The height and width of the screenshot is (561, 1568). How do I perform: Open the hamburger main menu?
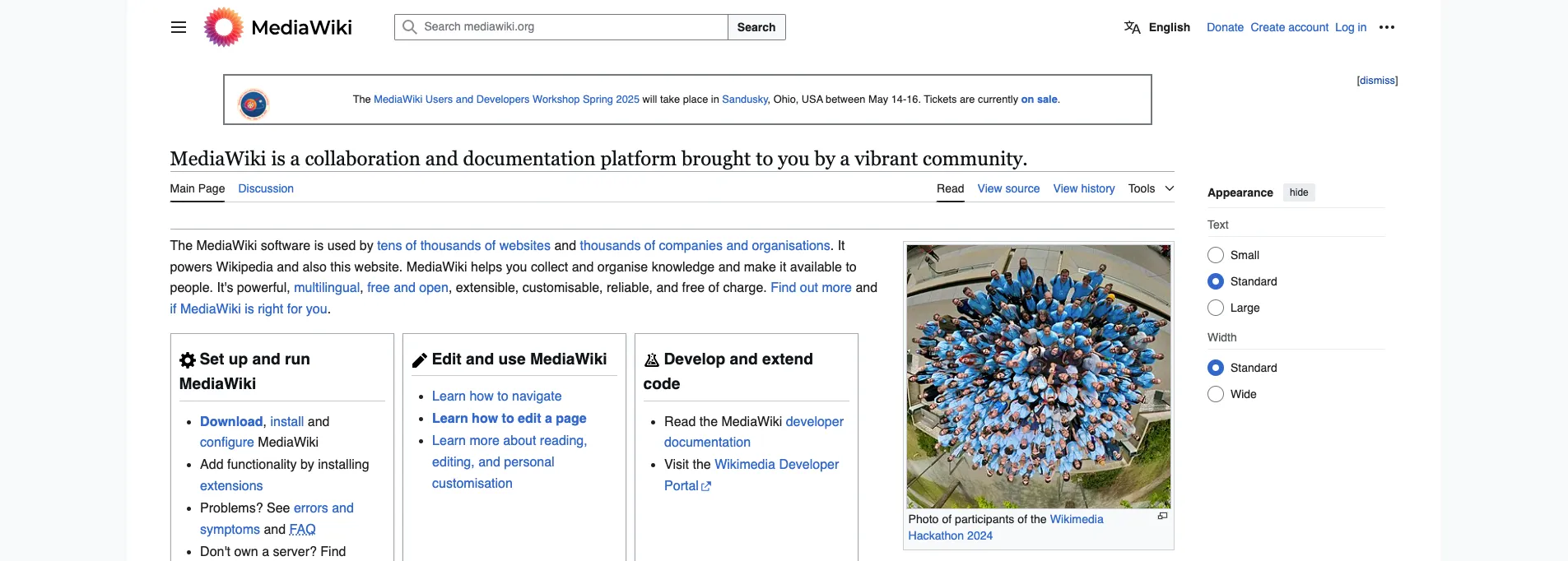[x=179, y=27]
